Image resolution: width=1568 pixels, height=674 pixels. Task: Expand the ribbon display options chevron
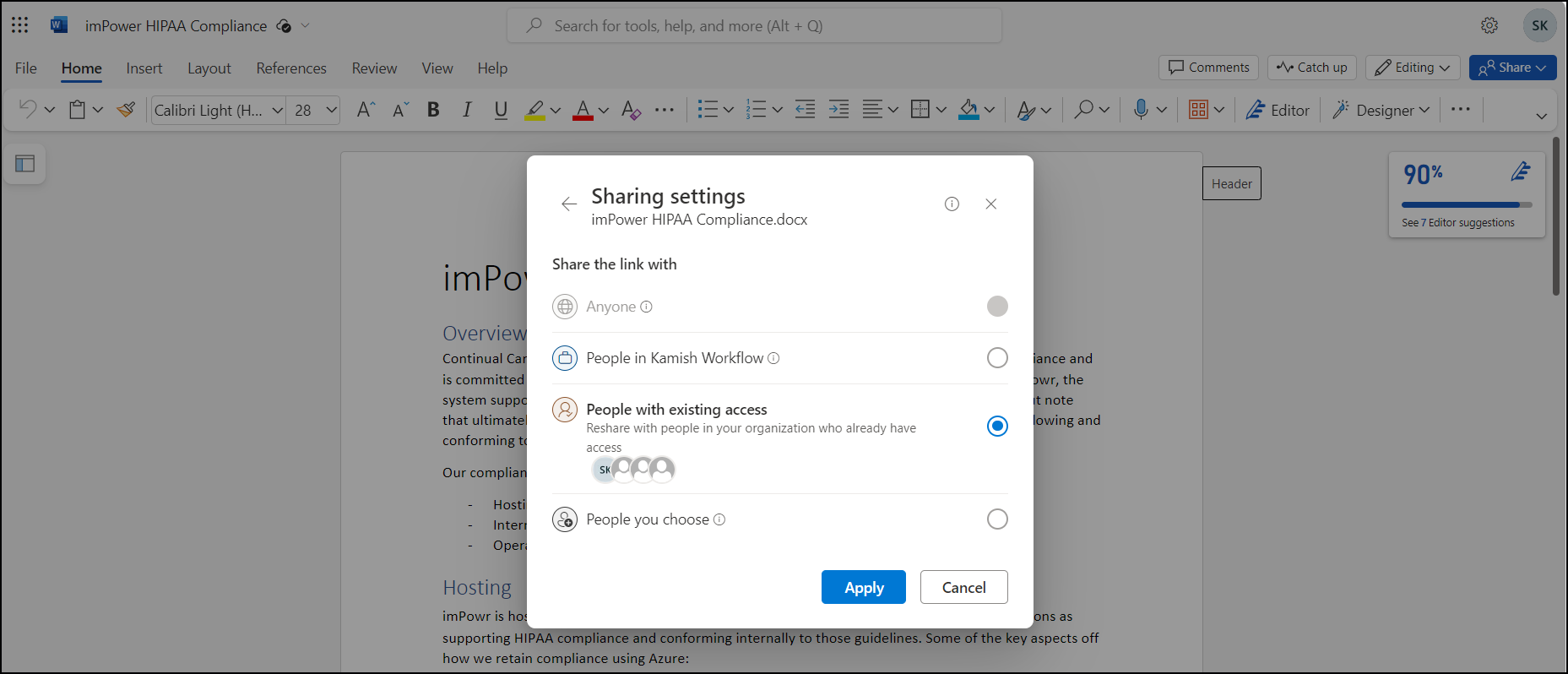pos(1542,116)
